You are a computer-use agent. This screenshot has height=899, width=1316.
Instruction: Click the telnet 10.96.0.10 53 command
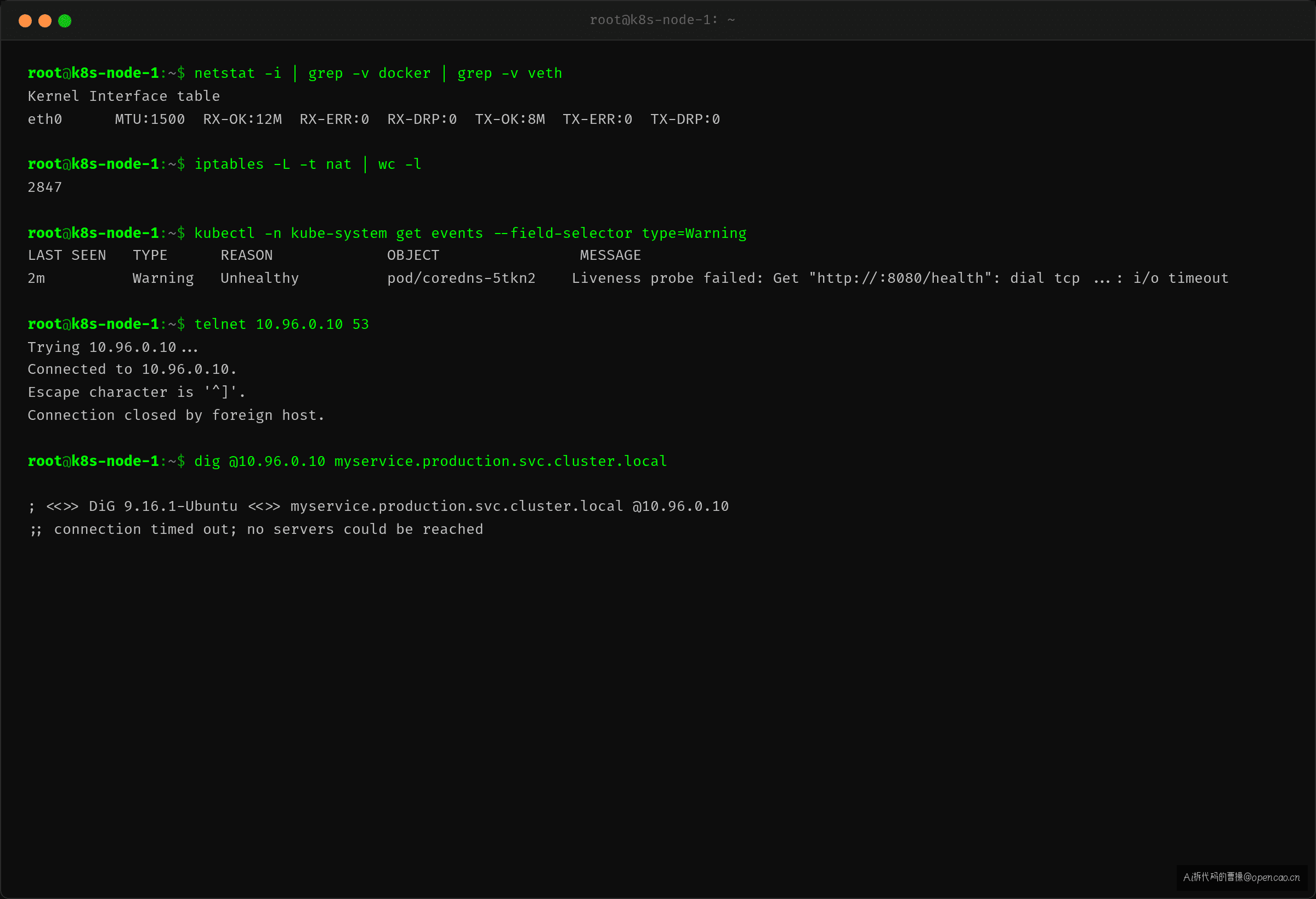point(281,324)
